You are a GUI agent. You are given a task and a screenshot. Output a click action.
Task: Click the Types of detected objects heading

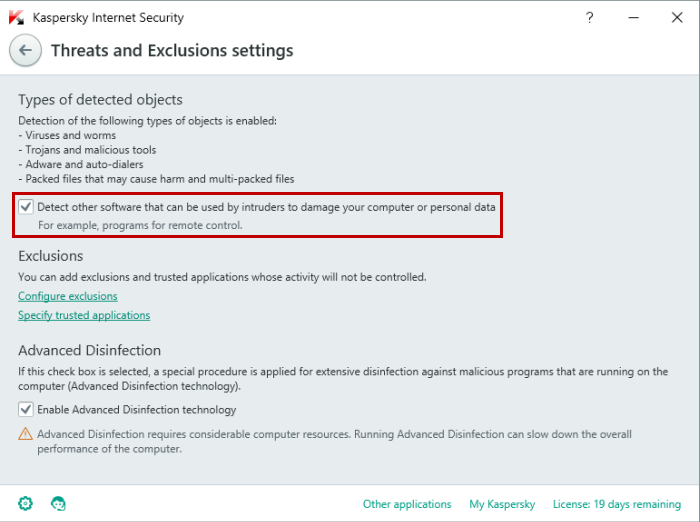(100, 100)
